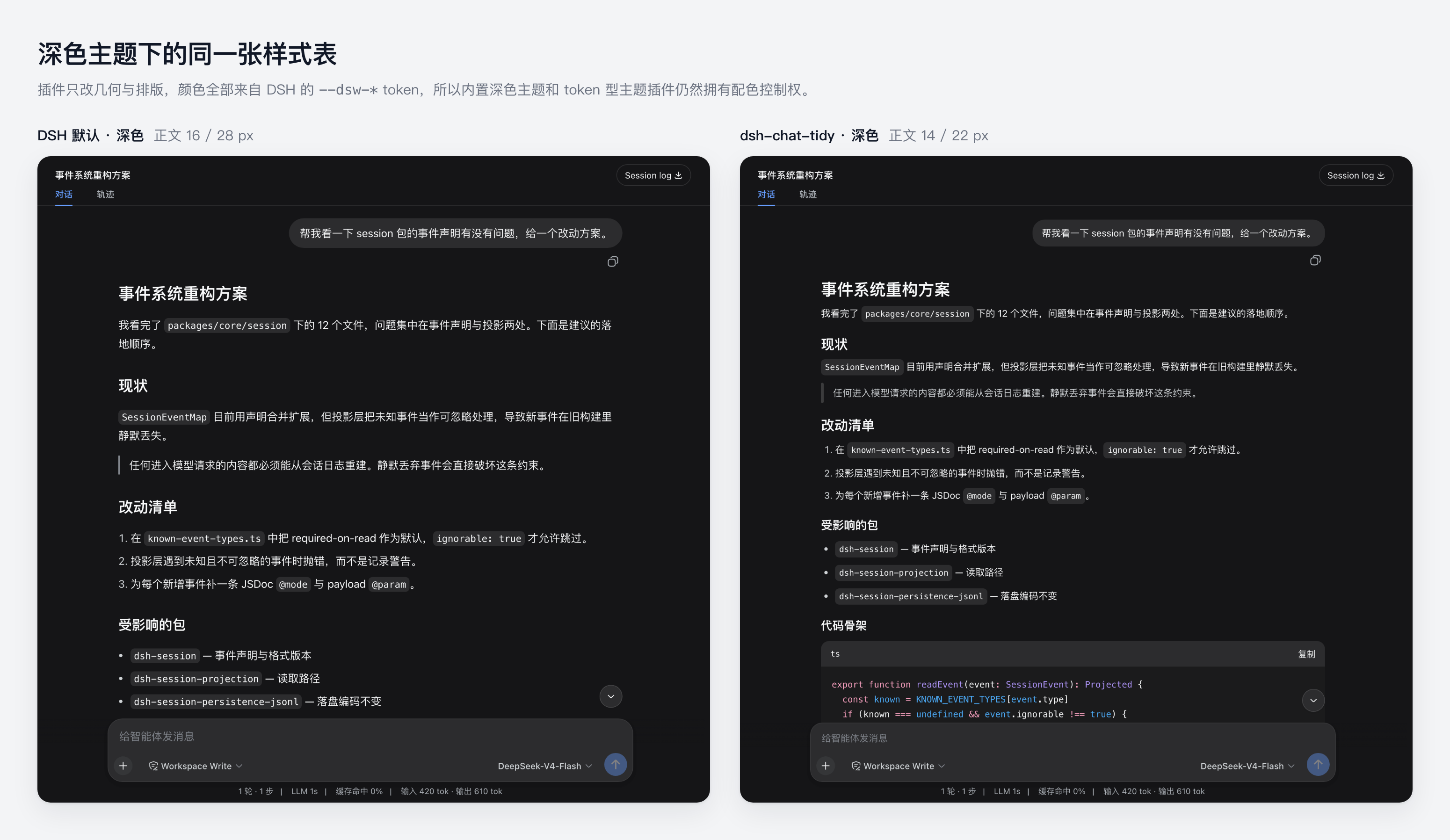
Task: Open DeepSeek-V4-Flash model selector in left composer
Action: tap(544, 767)
